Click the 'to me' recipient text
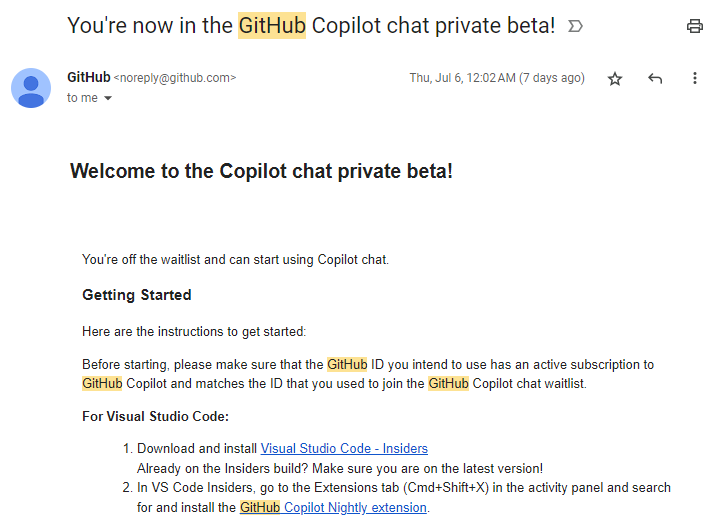The width and height of the screenshot is (715, 518). point(82,98)
